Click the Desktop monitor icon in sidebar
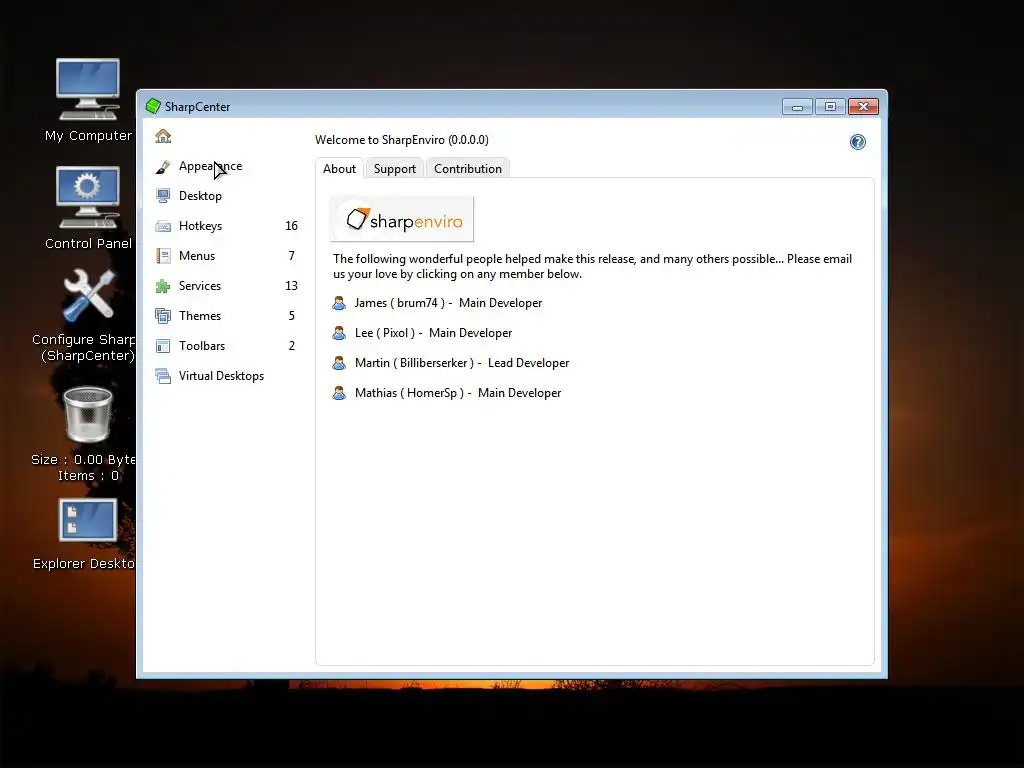The width and height of the screenshot is (1024, 768). coord(163,196)
